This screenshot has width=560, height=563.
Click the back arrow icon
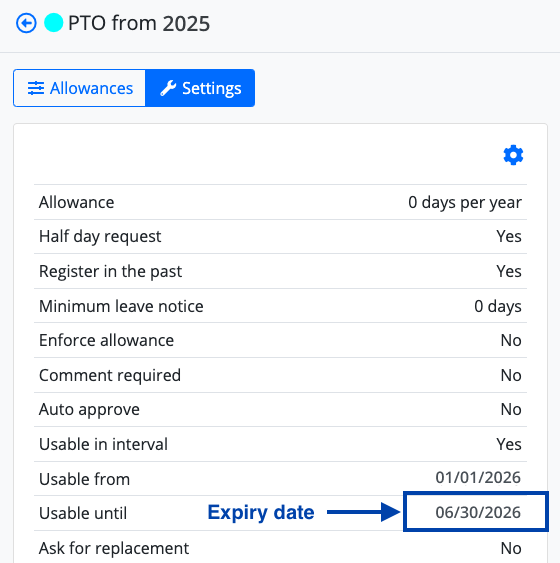pyautogui.click(x=26, y=23)
